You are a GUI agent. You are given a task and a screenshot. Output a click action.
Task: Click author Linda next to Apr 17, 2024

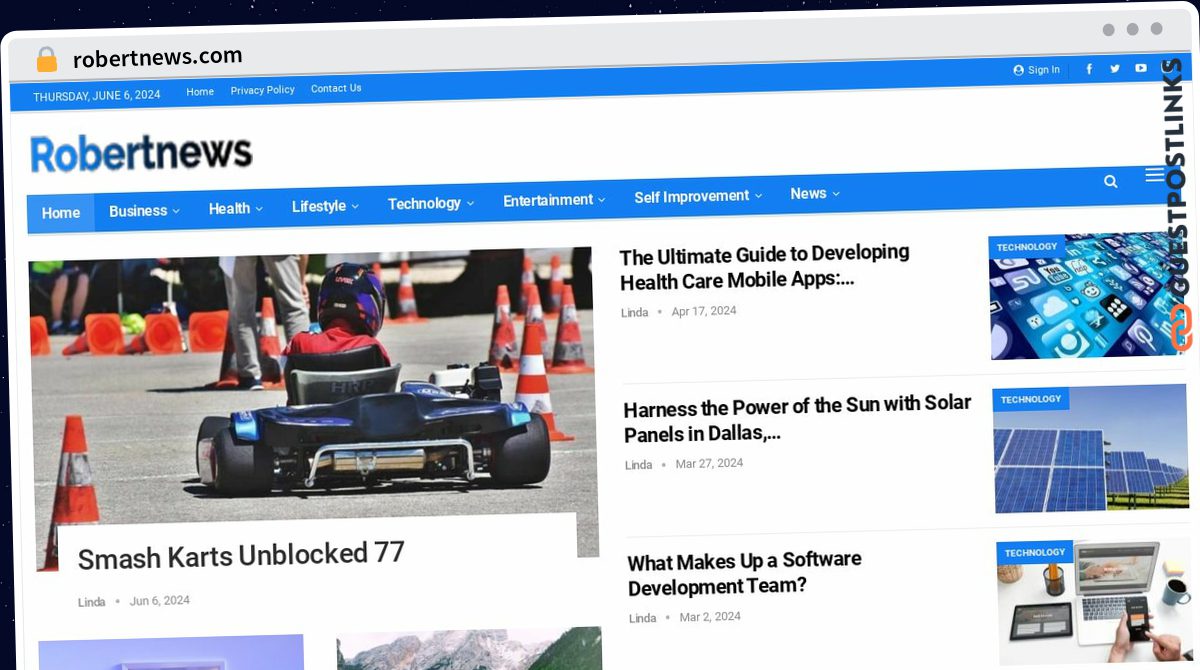tap(634, 313)
